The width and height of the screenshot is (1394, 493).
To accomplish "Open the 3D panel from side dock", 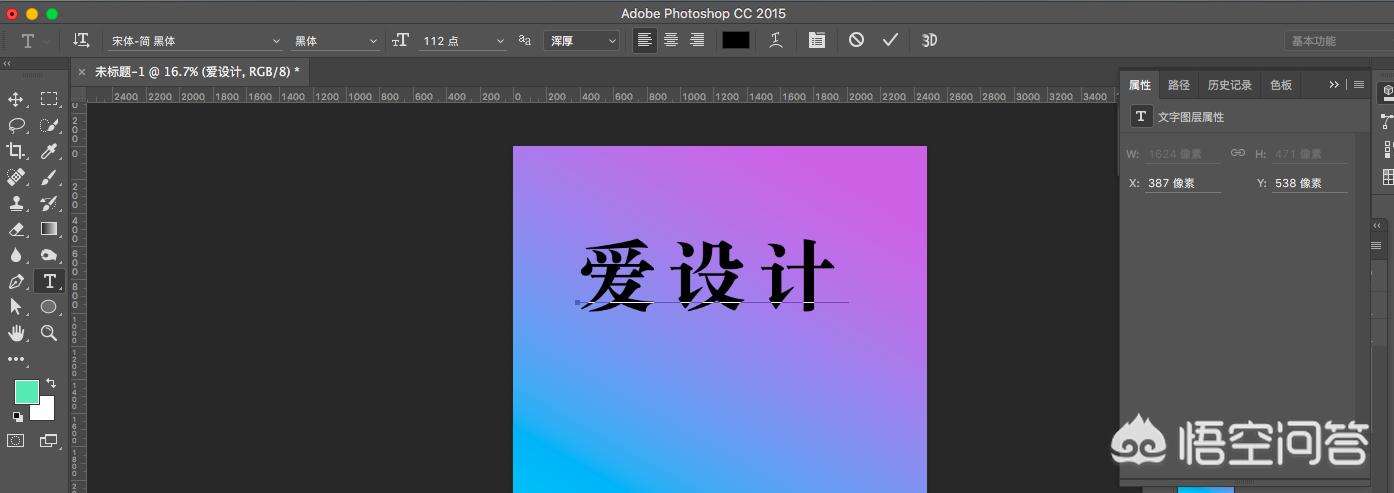I will (x=1388, y=91).
